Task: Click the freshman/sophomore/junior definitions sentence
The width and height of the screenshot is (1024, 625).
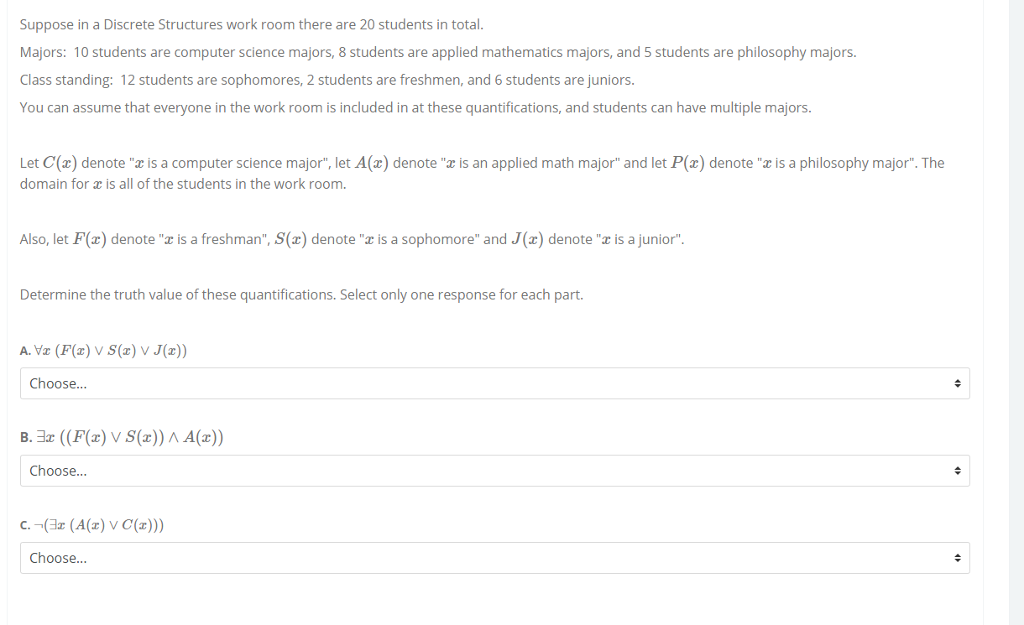Action: tap(350, 238)
